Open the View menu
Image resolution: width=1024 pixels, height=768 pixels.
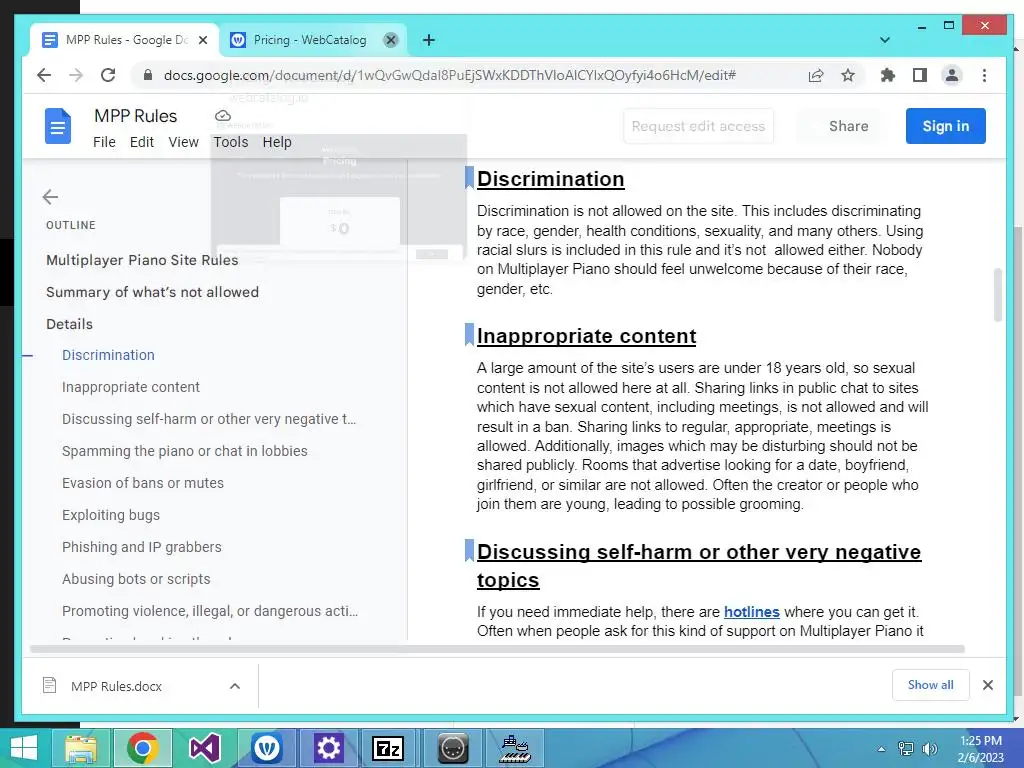coord(184,142)
